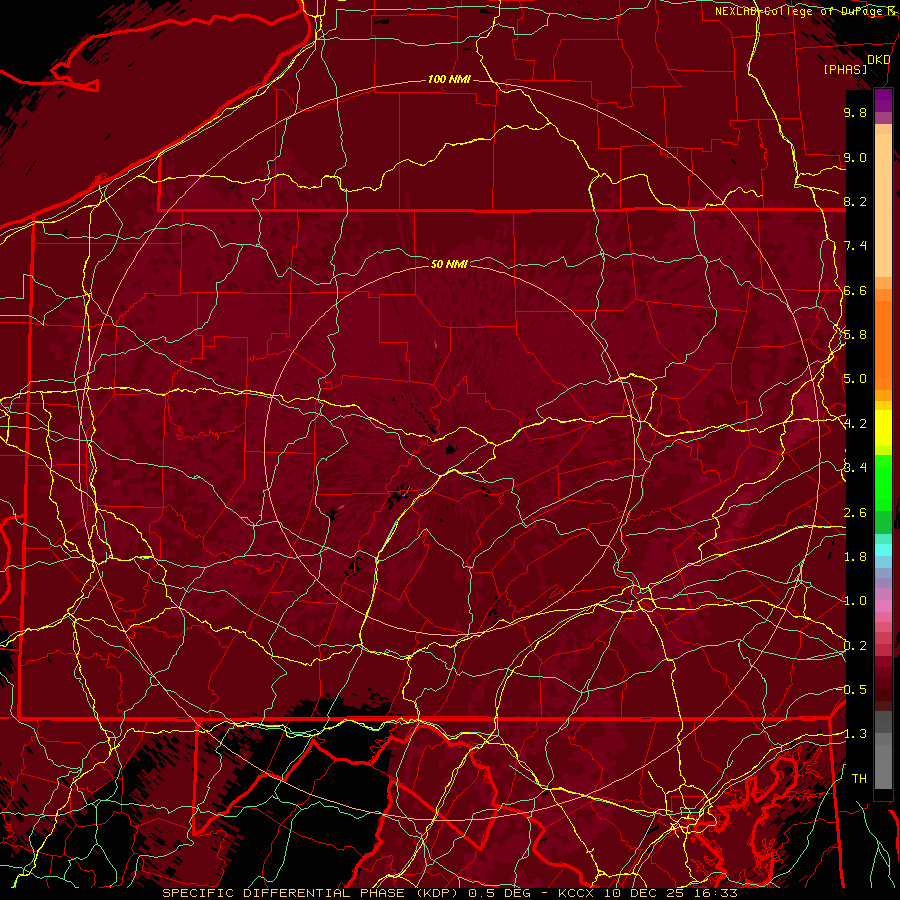Click the 1.8 legend value
900x900 pixels.
[855, 557]
